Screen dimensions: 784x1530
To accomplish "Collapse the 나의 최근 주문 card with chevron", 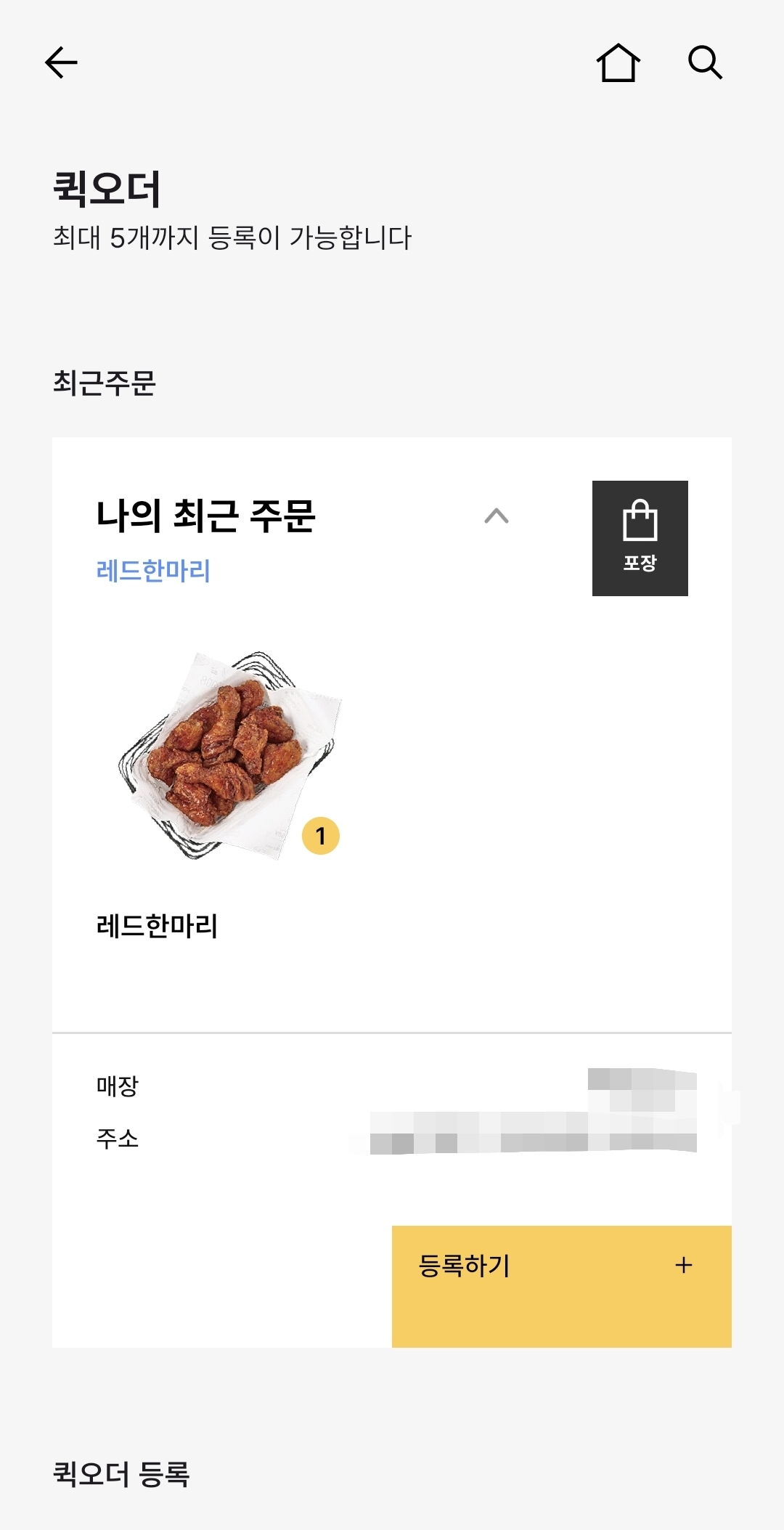I will click(497, 516).
